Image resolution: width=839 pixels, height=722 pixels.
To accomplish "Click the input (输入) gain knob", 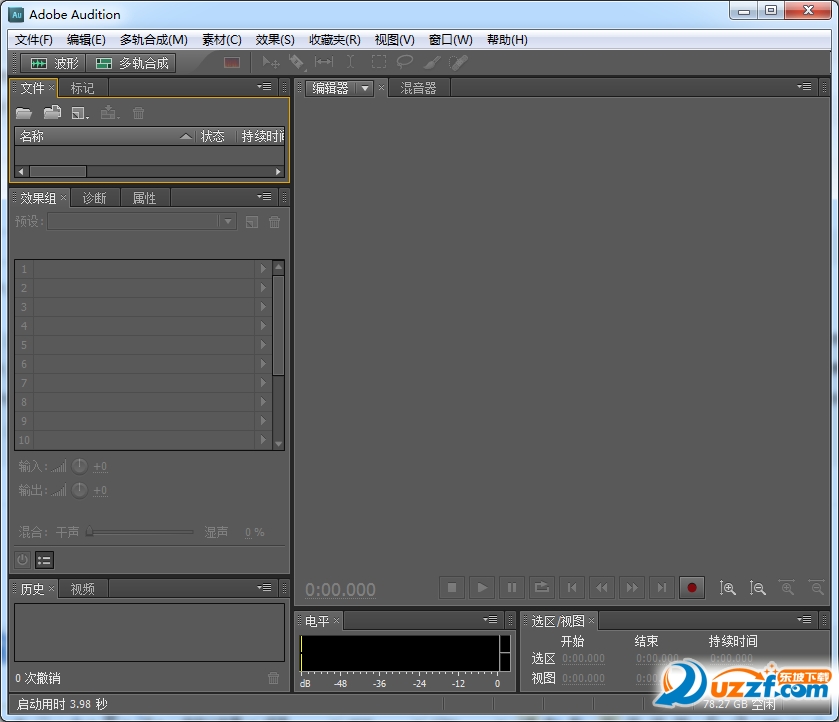I will pos(79,466).
